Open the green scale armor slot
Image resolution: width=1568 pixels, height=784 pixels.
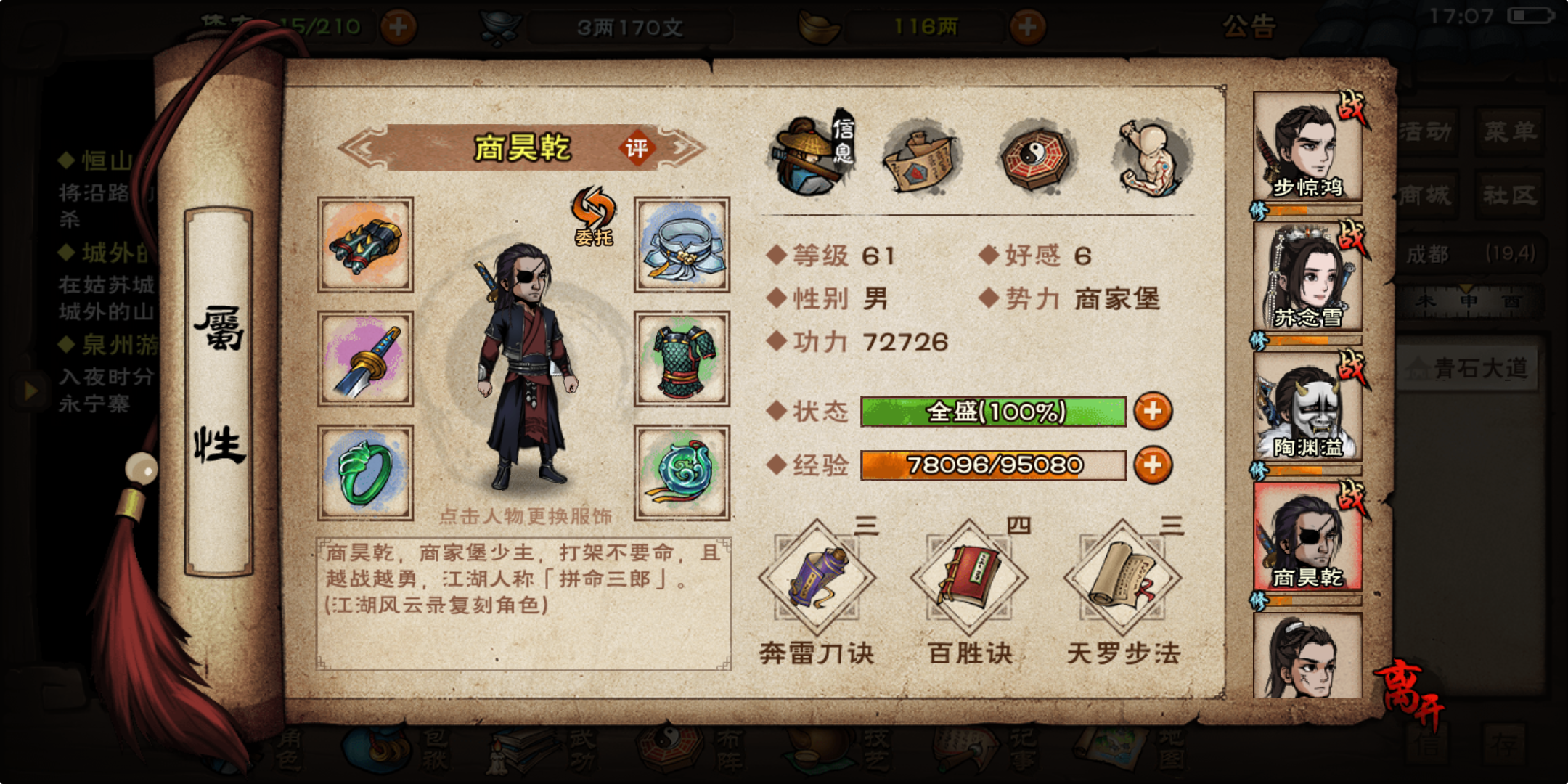682,359
